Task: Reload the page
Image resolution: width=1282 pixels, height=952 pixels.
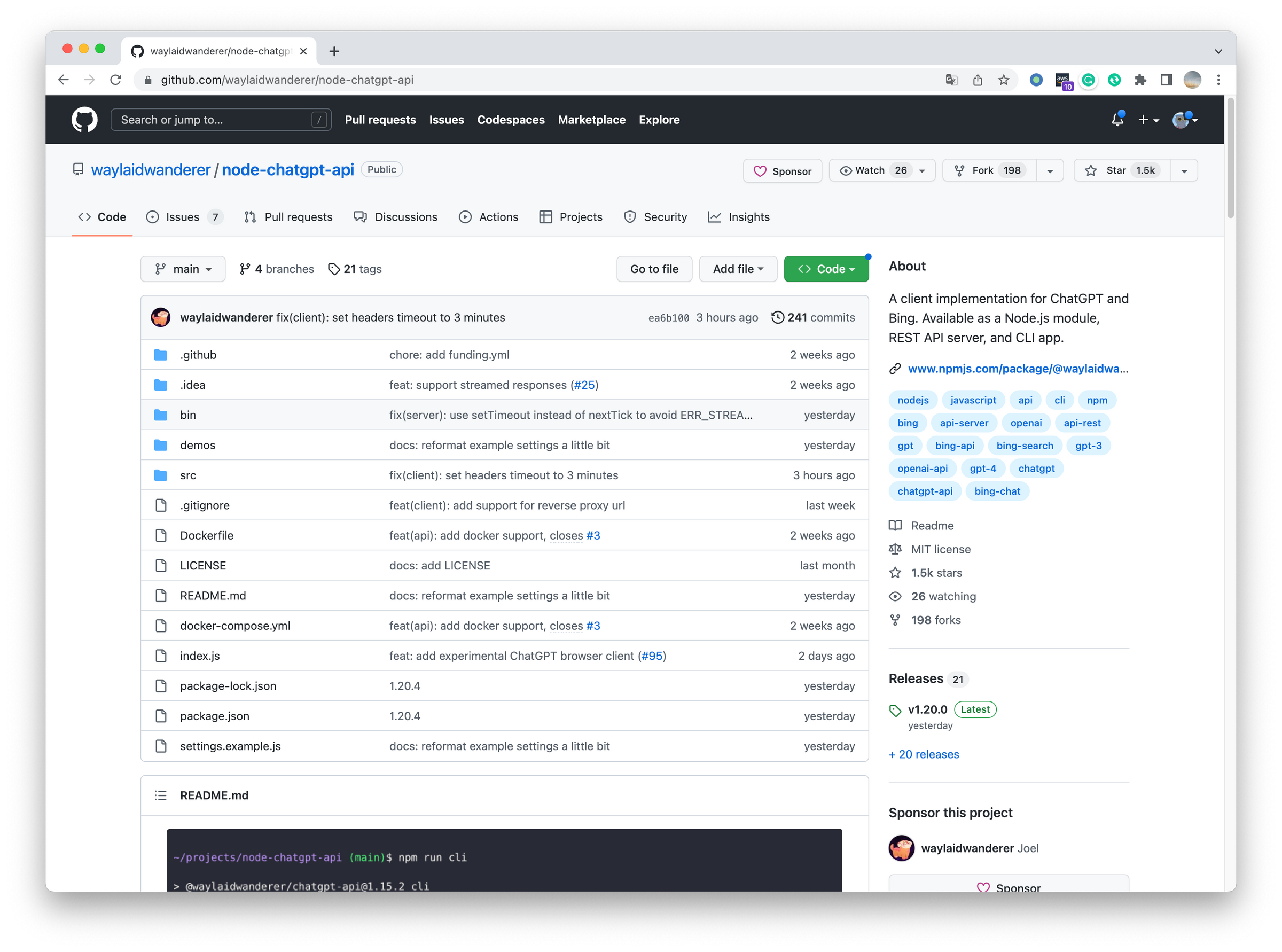Action: click(x=116, y=80)
